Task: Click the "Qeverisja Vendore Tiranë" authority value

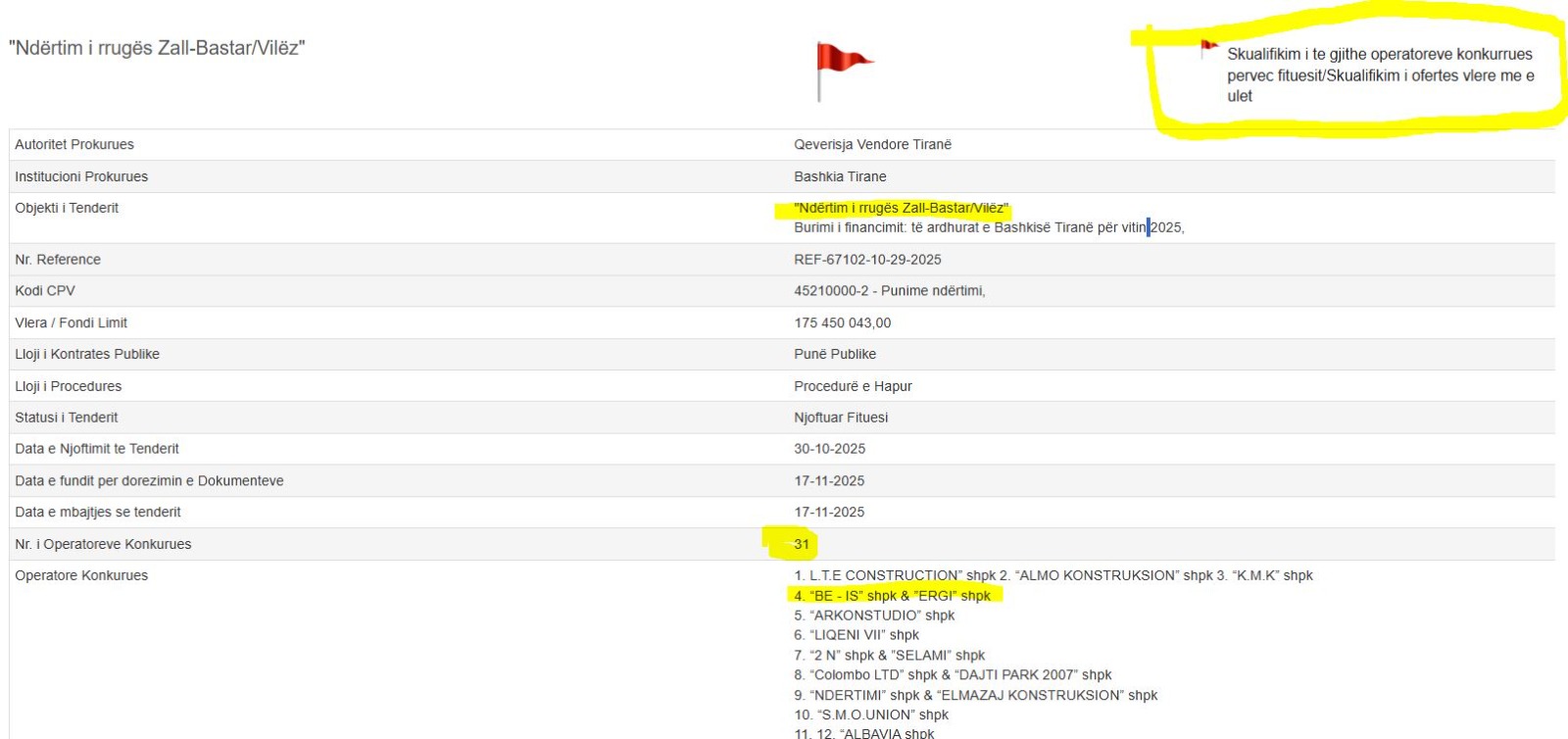Action: (x=872, y=145)
